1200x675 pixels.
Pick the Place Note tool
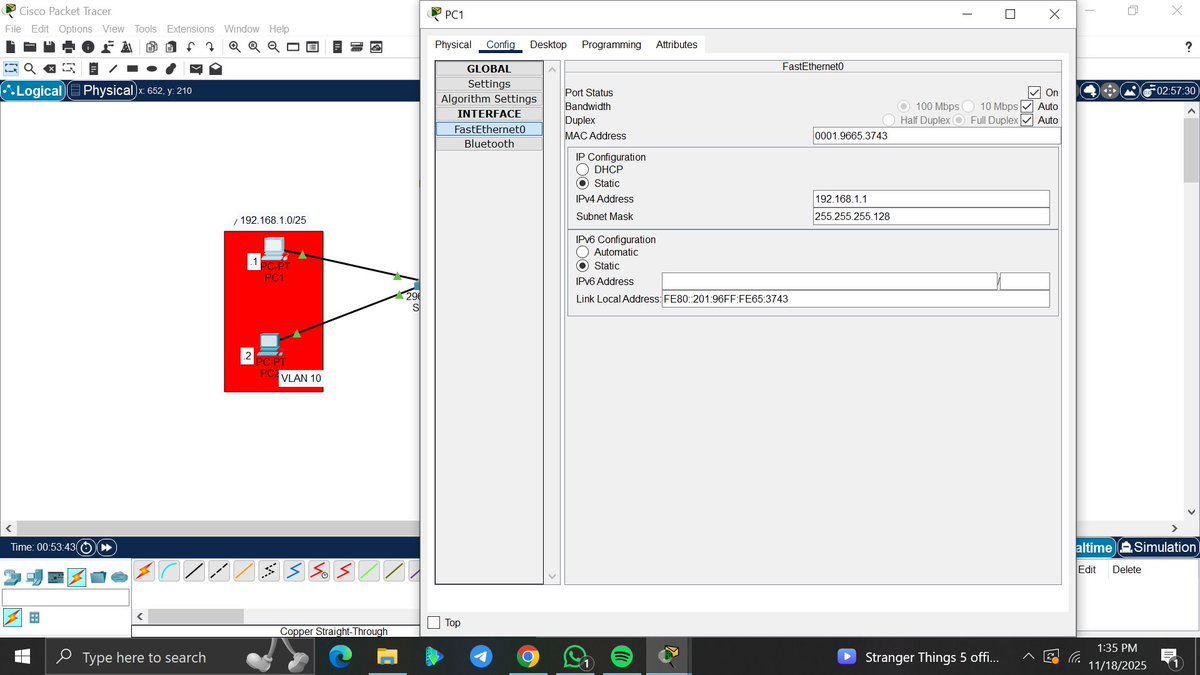click(93, 68)
